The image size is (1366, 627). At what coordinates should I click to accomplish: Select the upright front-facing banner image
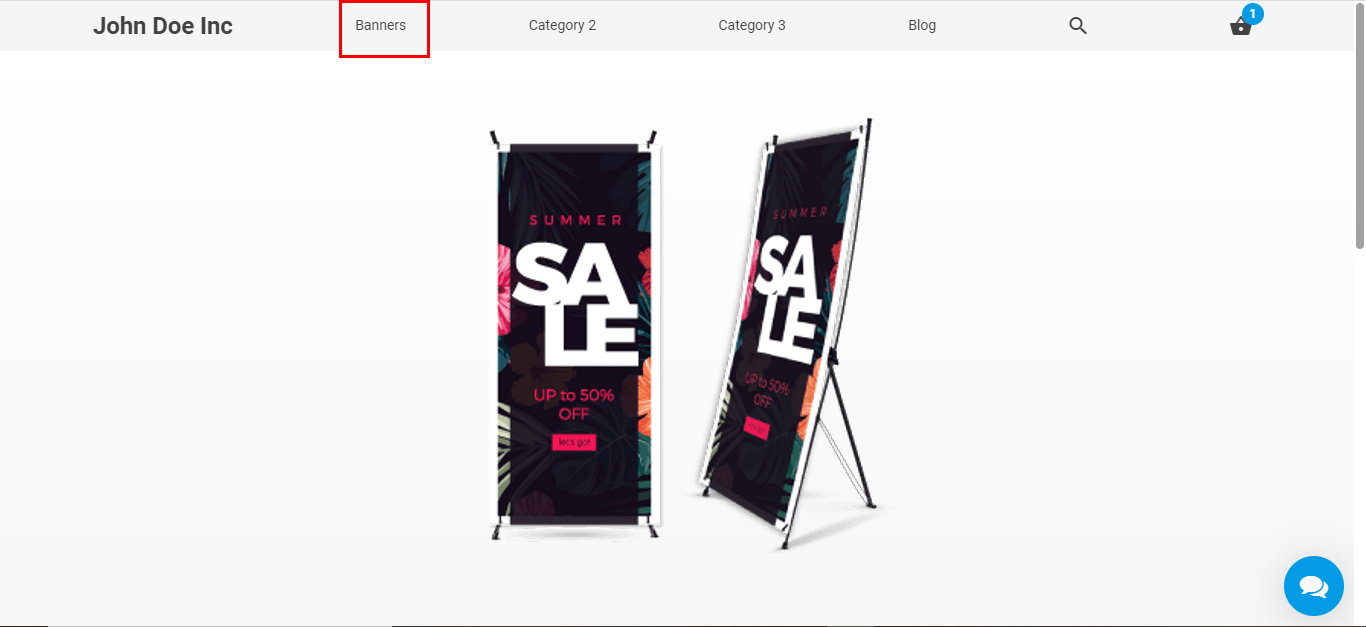tap(575, 336)
